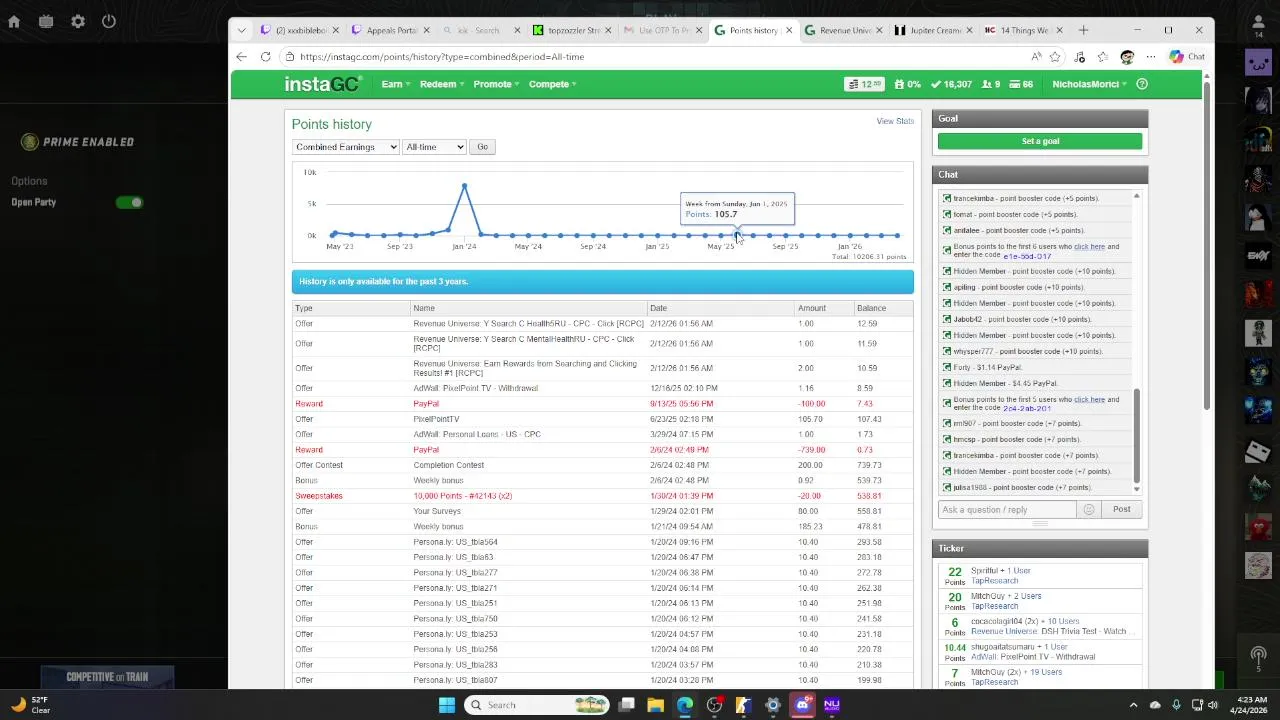
Task: Click the Amount column header
Action: [x=812, y=308]
